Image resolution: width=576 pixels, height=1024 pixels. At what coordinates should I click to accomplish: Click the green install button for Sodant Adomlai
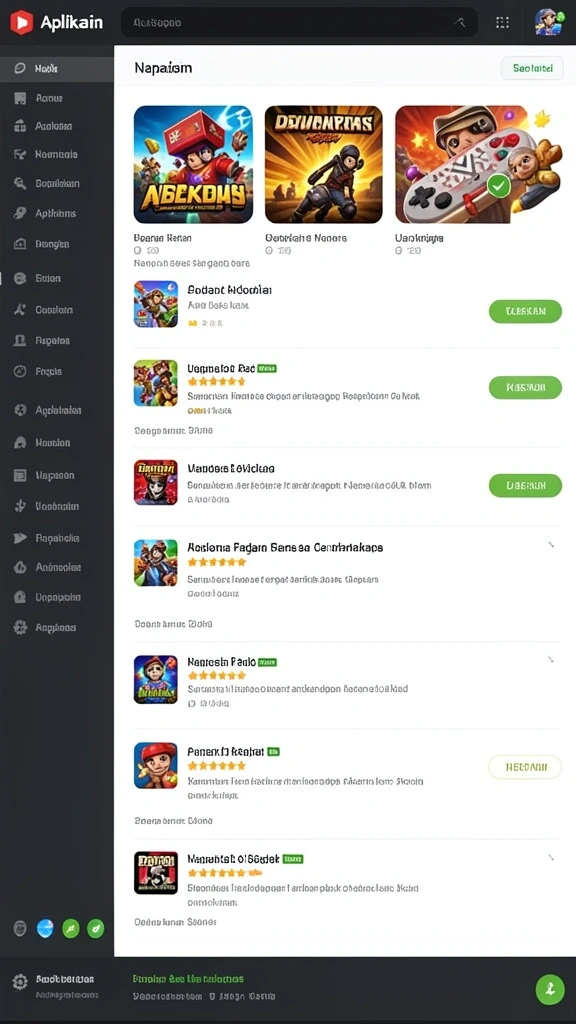coord(525,312)
